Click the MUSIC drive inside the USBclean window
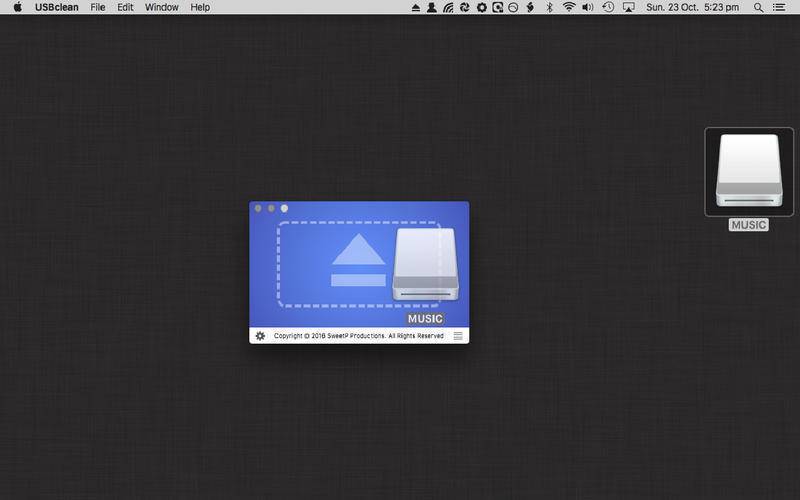The image size is (800, 500). (x=426, y=265)
